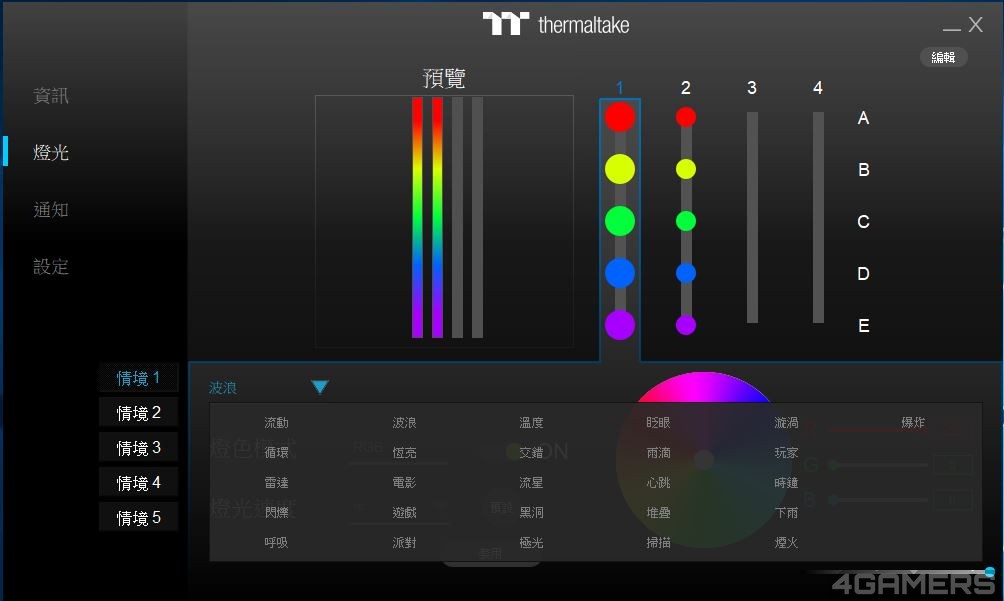This screenshot has height=601, width=1004.
Task: Click the red dot in column 2
Action: point(686,117)
